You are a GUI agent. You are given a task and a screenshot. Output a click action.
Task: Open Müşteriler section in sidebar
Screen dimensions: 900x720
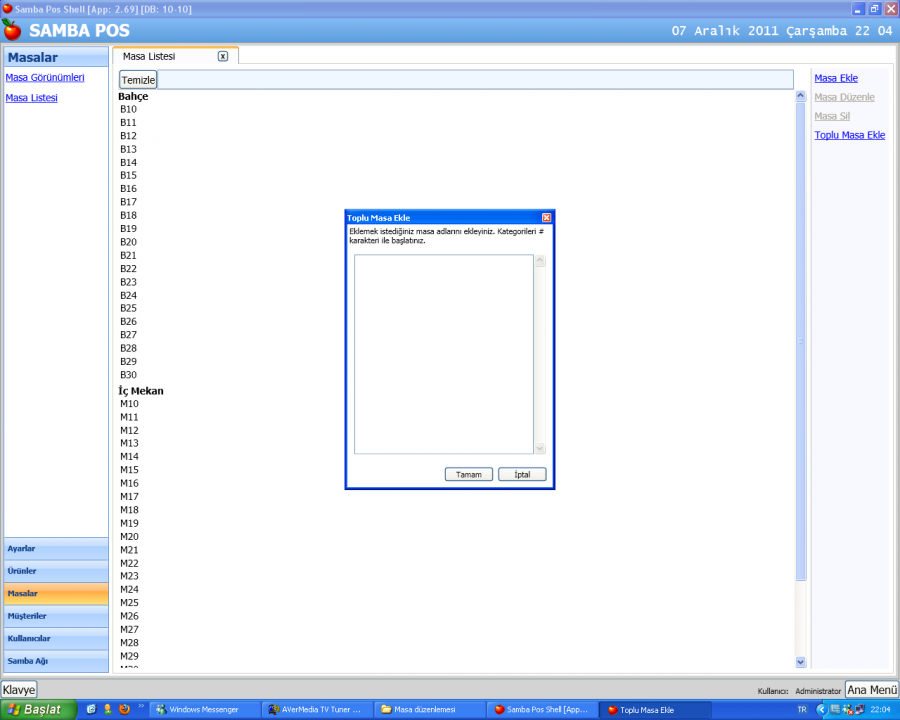click(56, 616)
